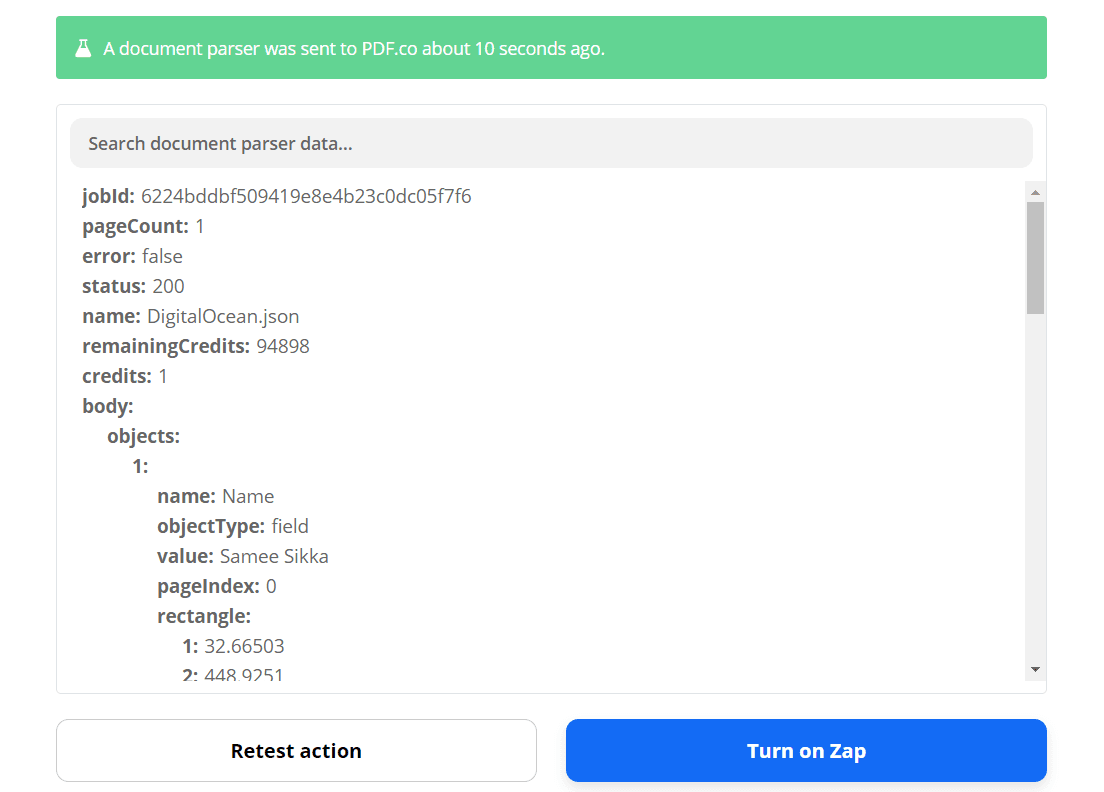Collapse the body node
The width and height of the screenshot is (1104, 792).
[x=107, y=406]
